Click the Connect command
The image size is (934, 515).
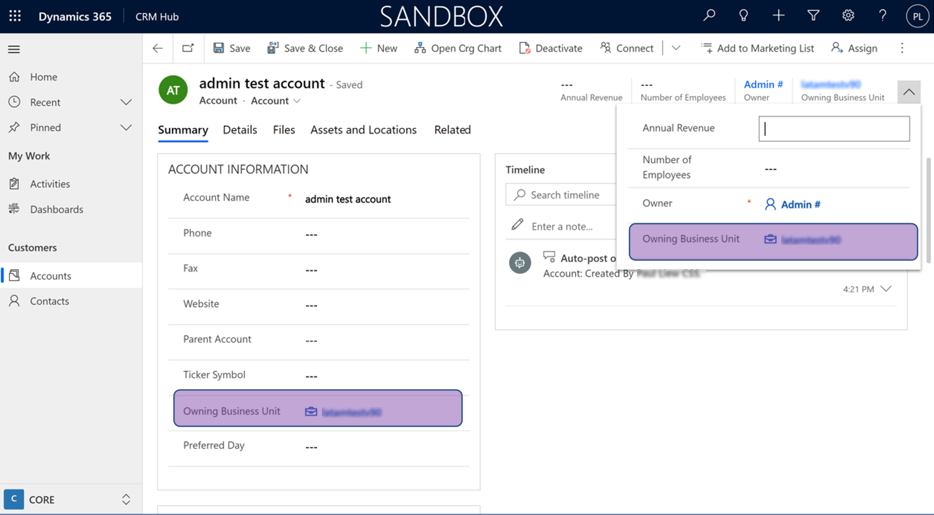(627, 48)
